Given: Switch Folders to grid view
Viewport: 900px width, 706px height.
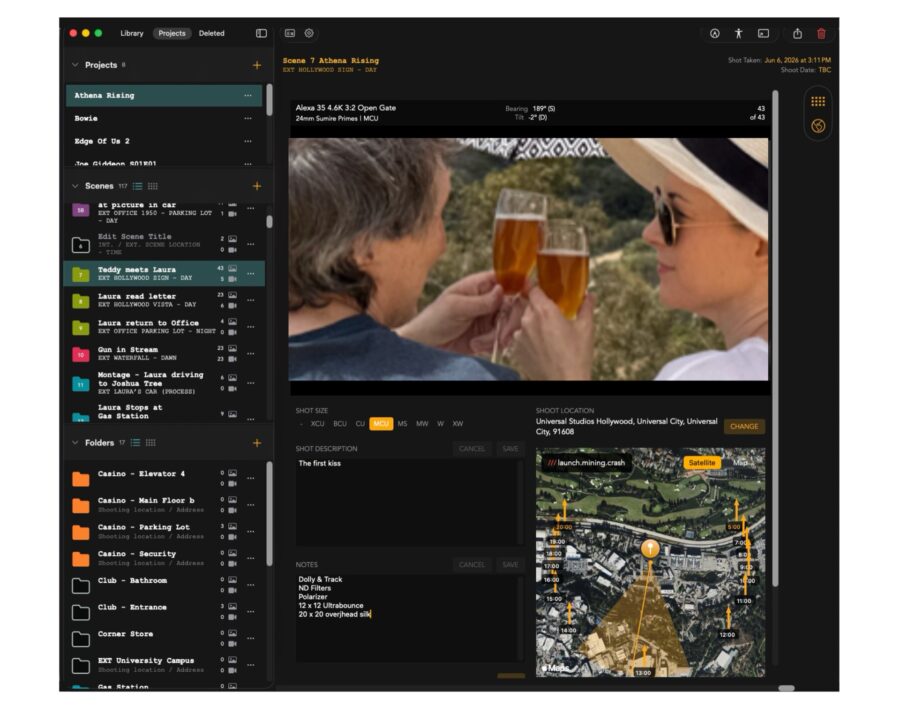Looking at the screenshot, I should (151, 443).
